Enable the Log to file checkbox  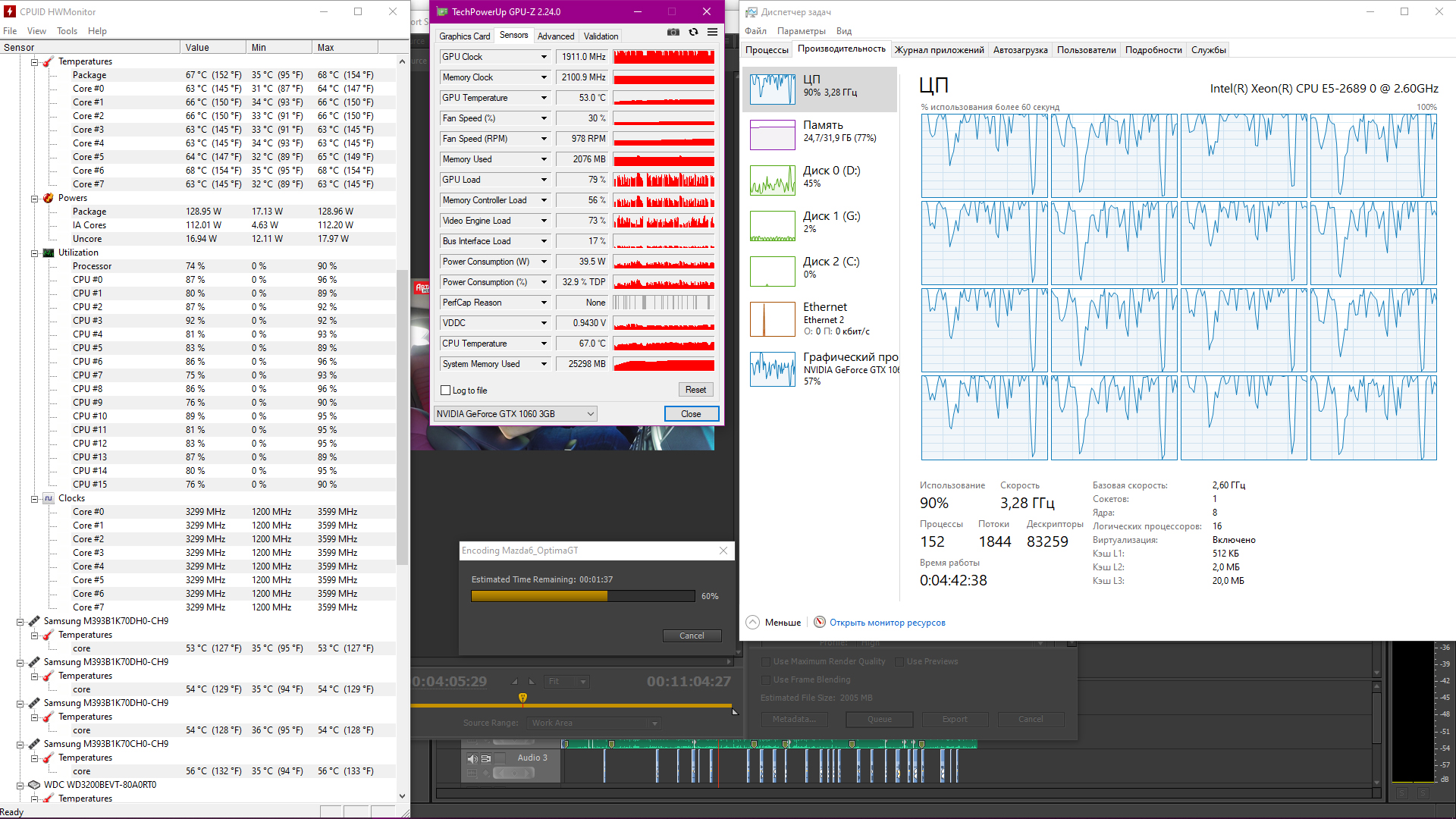446,391
